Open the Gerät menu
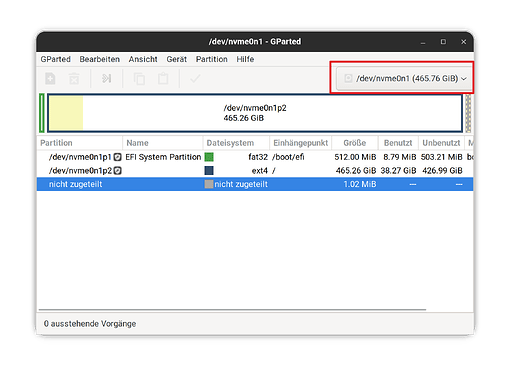This screenshot has width=509, height=375. [x=177, y=59]
